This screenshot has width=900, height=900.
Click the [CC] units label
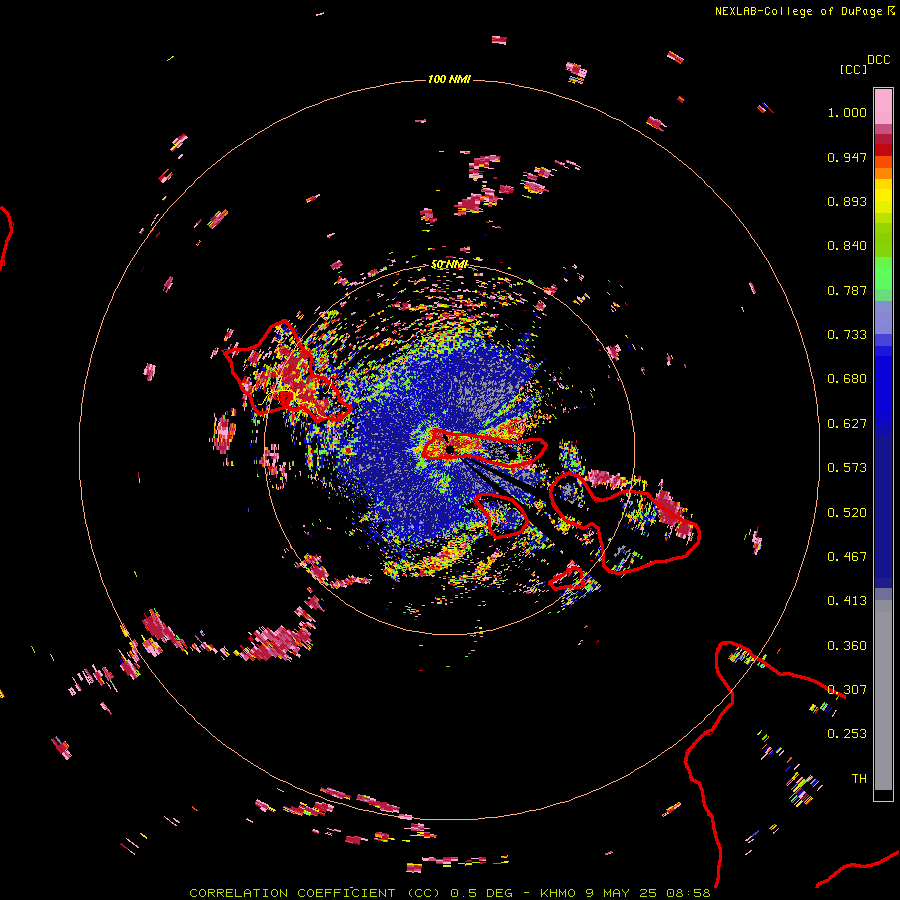[x=853, y=69]
